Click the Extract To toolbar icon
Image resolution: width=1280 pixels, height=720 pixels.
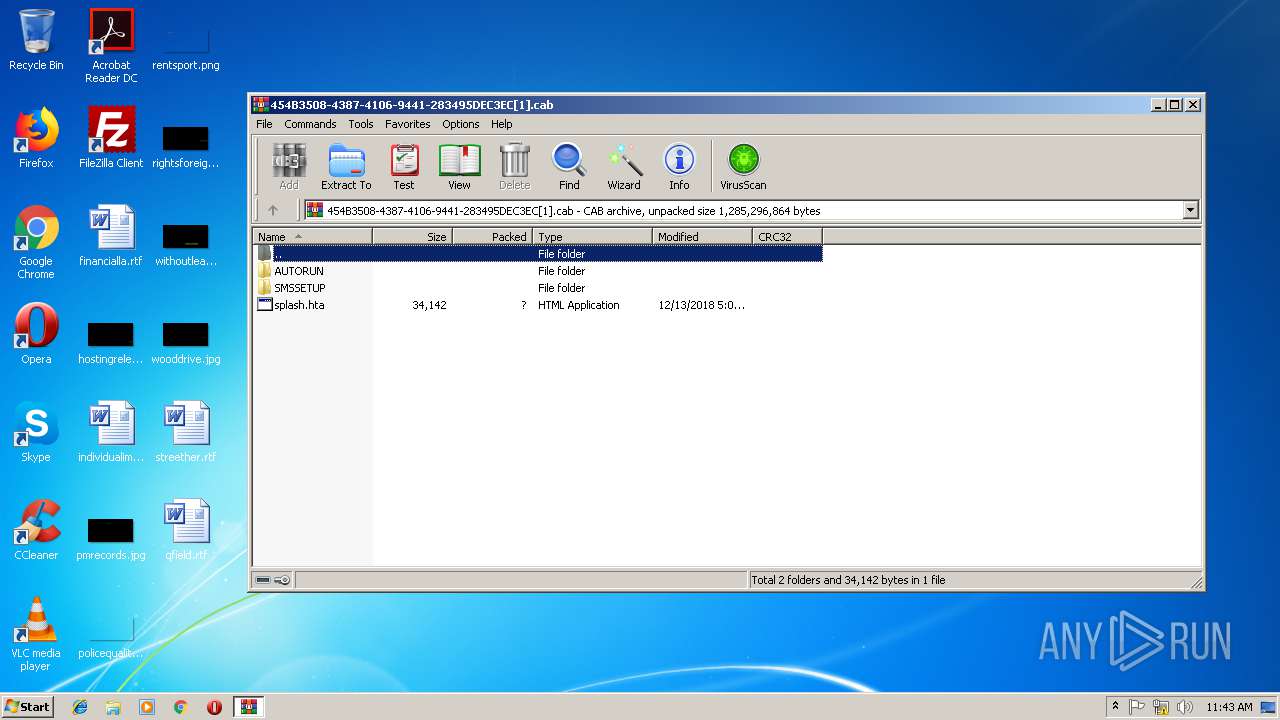coord(346,166)
